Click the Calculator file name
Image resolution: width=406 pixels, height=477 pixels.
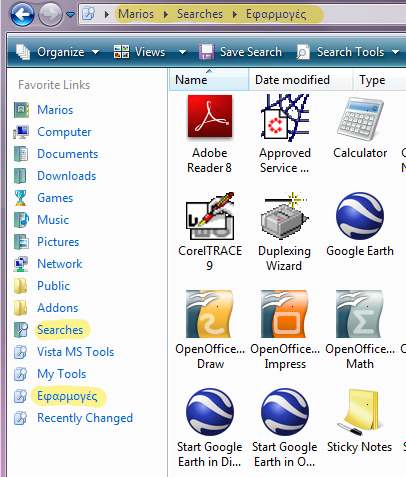360,153
